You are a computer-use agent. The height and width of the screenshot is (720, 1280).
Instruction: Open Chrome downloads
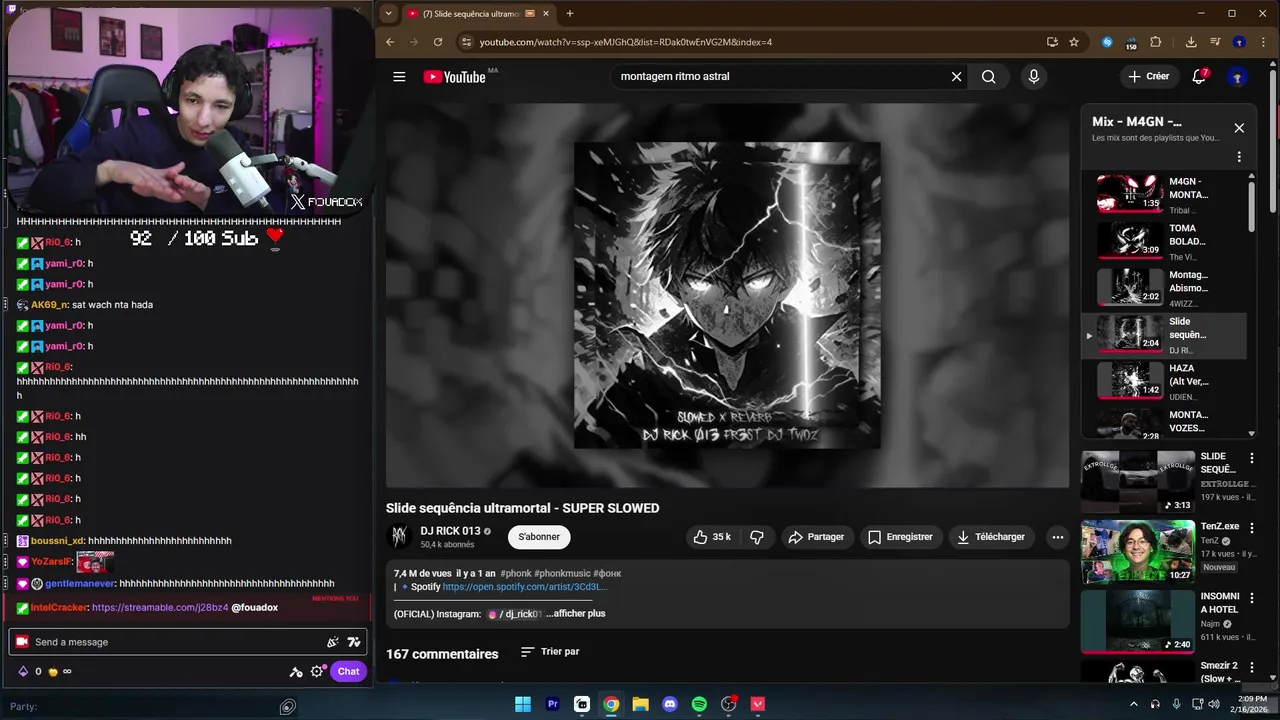(x=1191, y=42)
